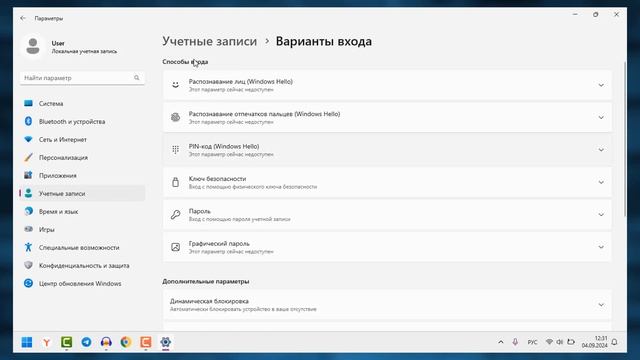Select Учетные записи in sidebar

pyautogui.click(x=82, y=193)
